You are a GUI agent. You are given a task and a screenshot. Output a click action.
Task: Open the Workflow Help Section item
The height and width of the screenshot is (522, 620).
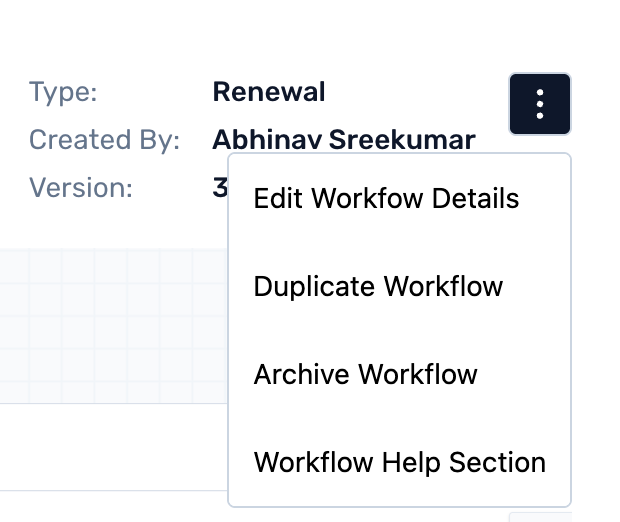coord(399,462)
